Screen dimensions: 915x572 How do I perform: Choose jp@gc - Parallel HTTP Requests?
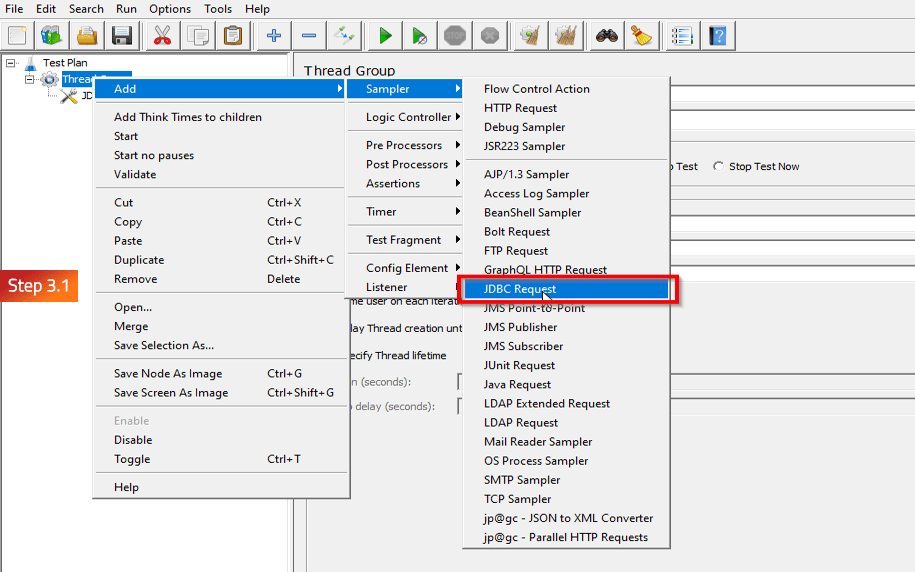click(566, 537)
